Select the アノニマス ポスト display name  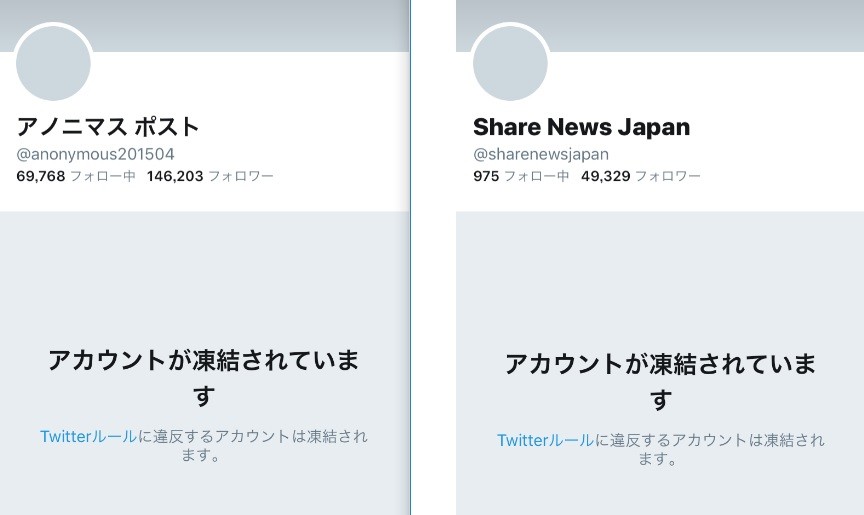pyautogui.click(x=108, y=127)
